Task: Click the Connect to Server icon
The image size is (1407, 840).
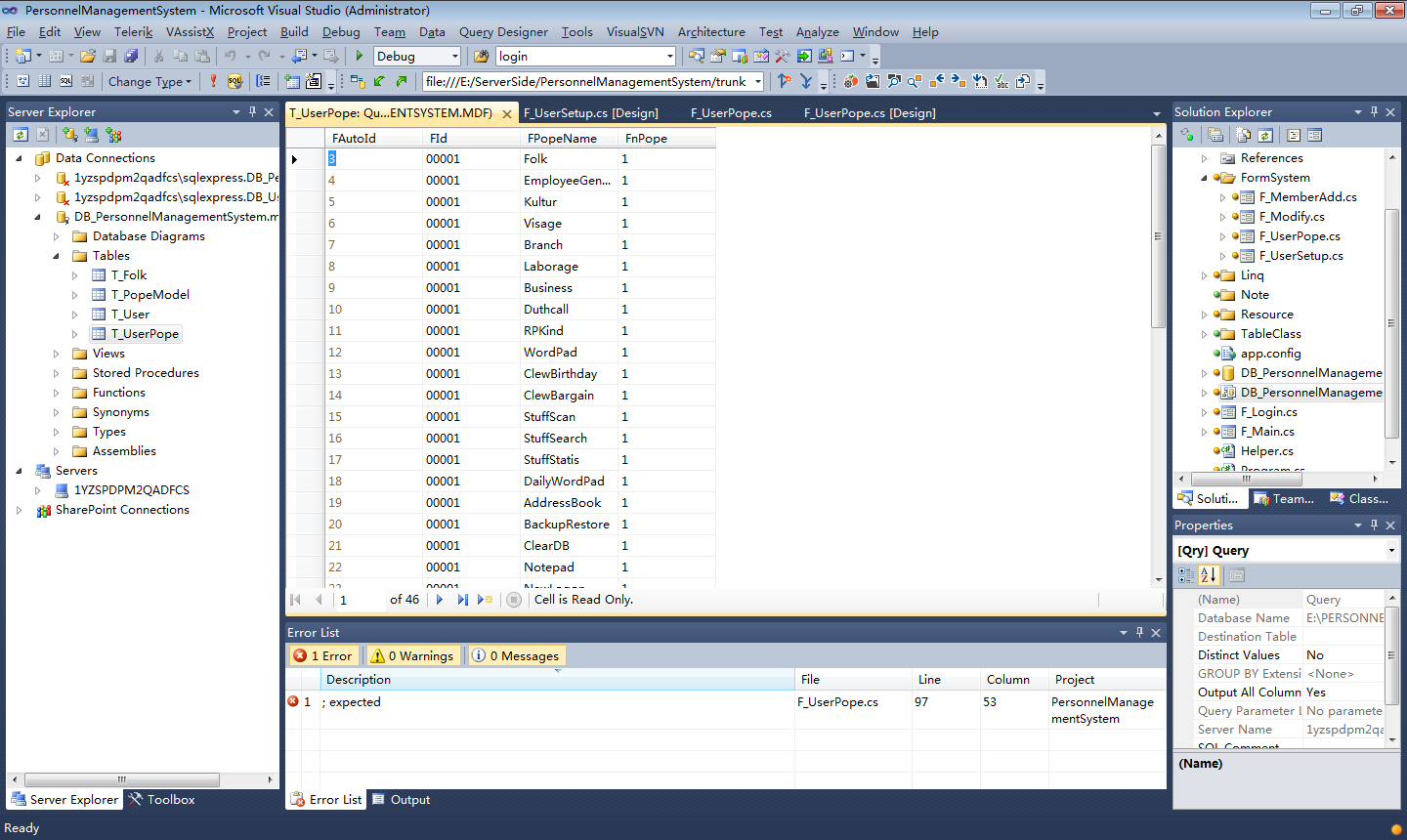Action: pyautogui.click(x=91, y=135)
